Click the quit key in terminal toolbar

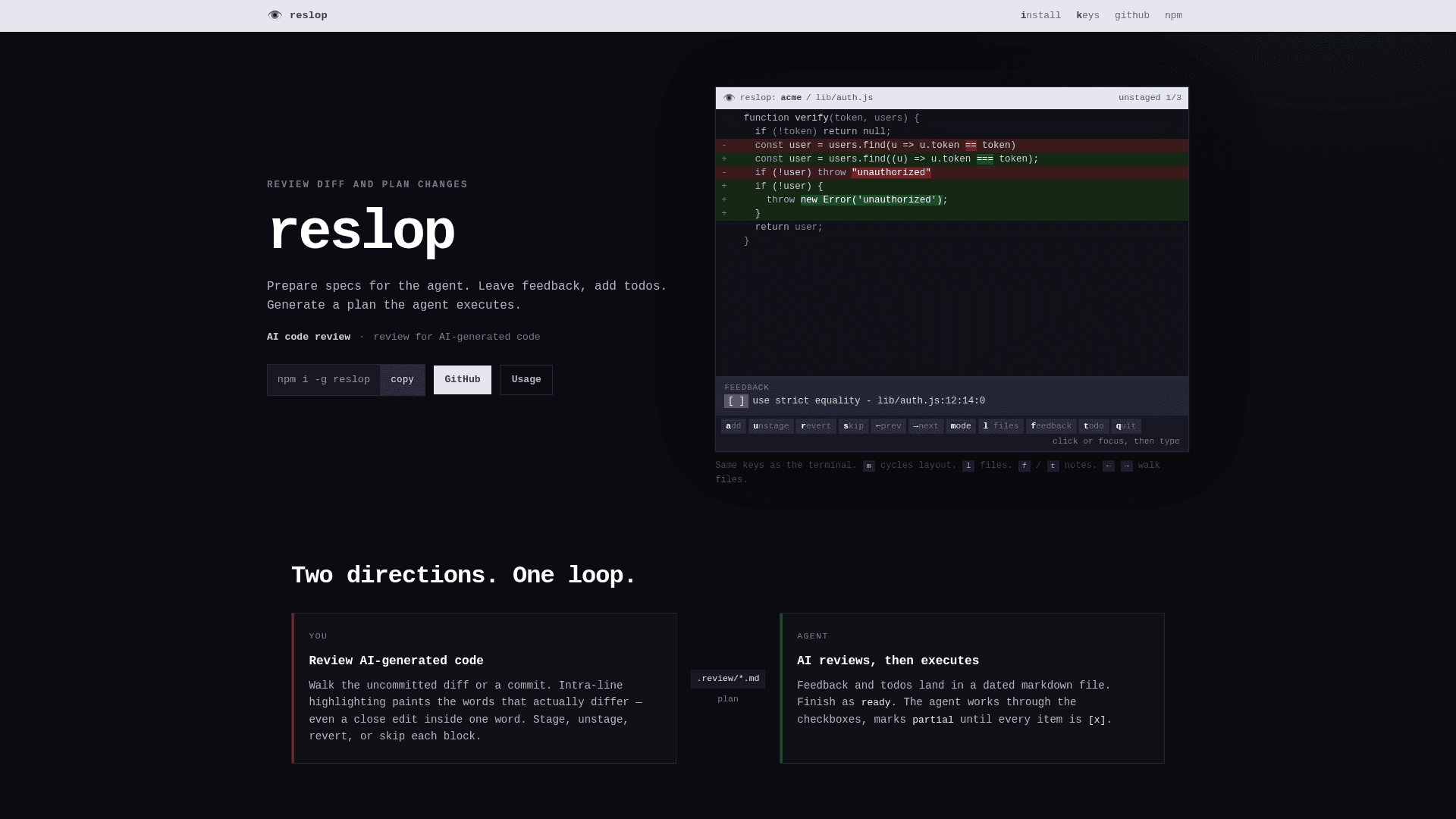coord(1126,426)
